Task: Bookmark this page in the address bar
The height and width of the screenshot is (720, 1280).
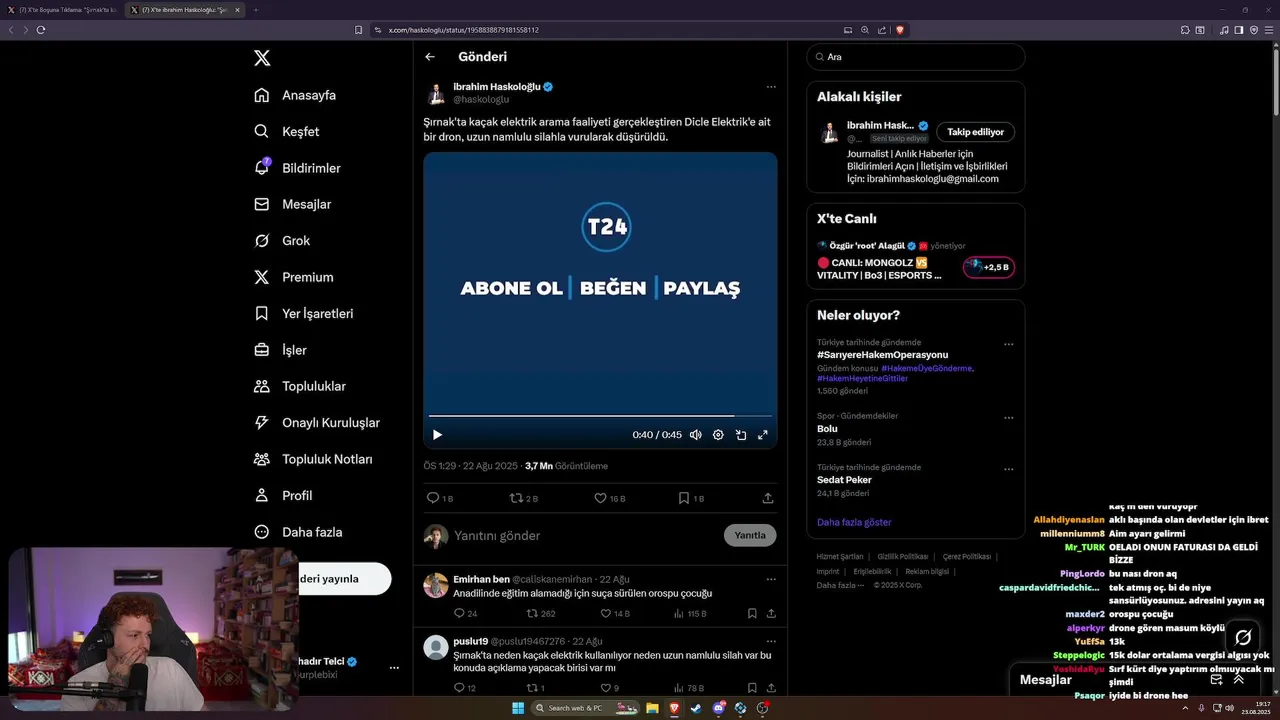Action: 359,30
